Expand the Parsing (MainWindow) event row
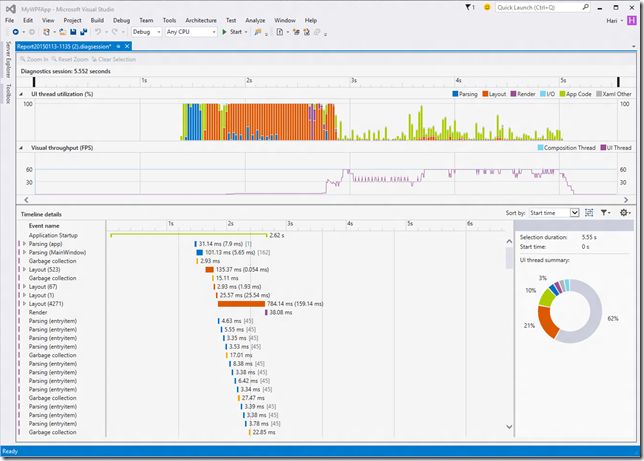Image resolution: width=644 pixels, height=461 pixels. 24,252
